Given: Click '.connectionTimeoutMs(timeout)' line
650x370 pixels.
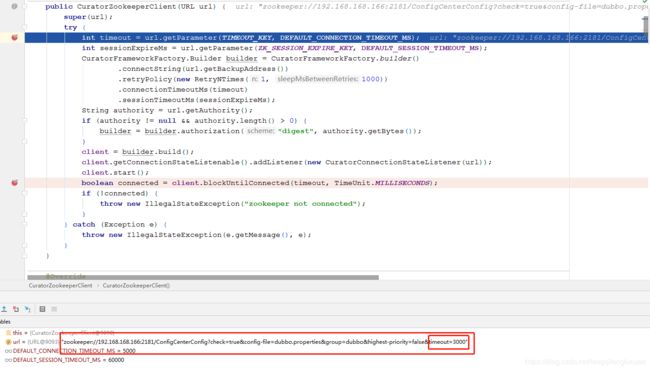Looking at the screenshot, I should pyautogui.click(x=183, y=89).
